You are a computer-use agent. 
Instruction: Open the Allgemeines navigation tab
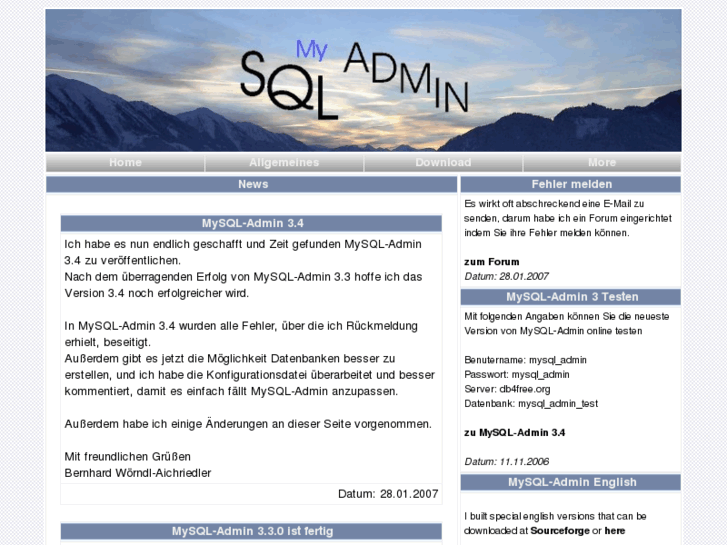click(284, 163)
